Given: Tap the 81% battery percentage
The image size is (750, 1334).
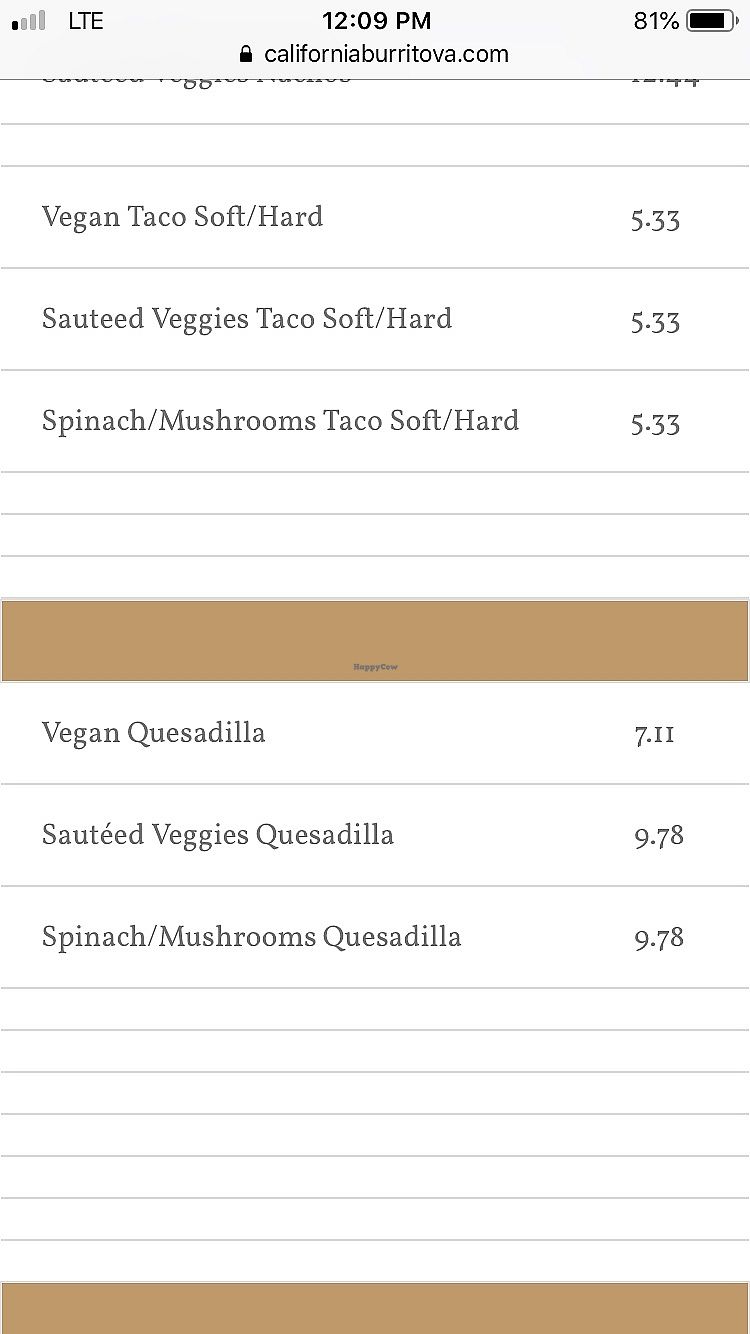Looking at the screenshot, I should click(x=656, y=20).
